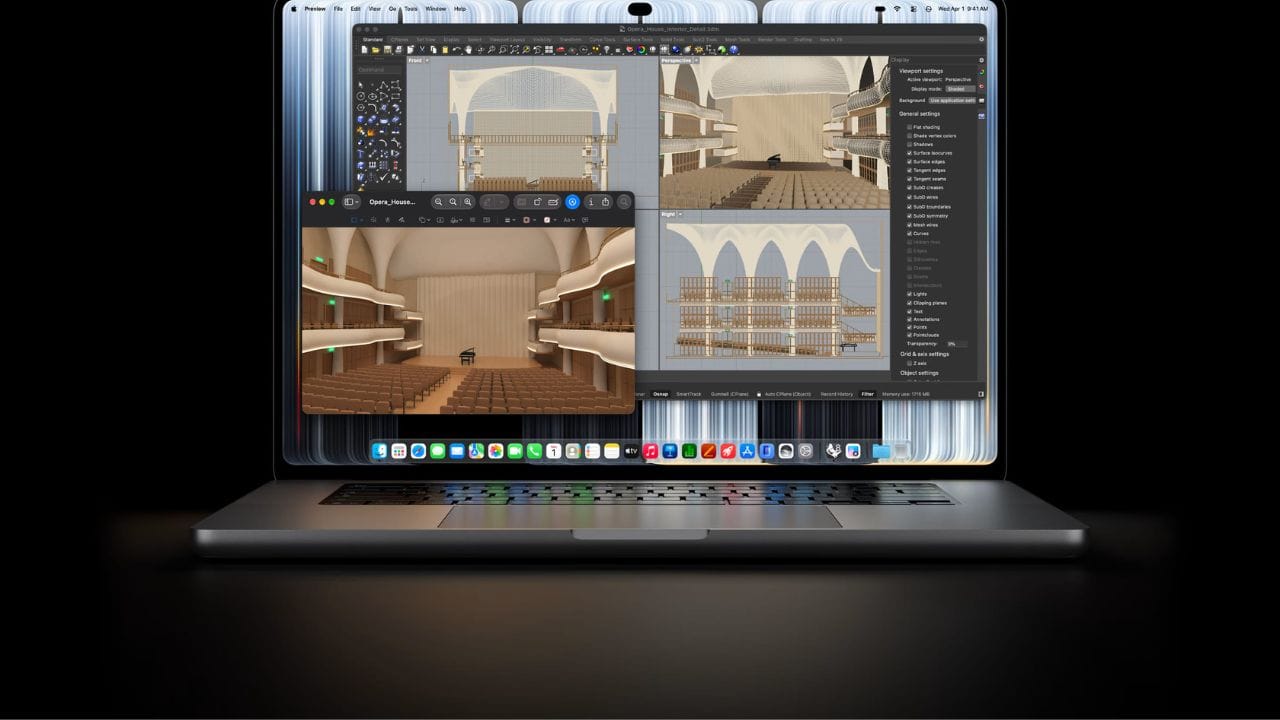Open Rhino app icon in the dock
Screen dimensions: 1280x720
[x=832, y=451]
